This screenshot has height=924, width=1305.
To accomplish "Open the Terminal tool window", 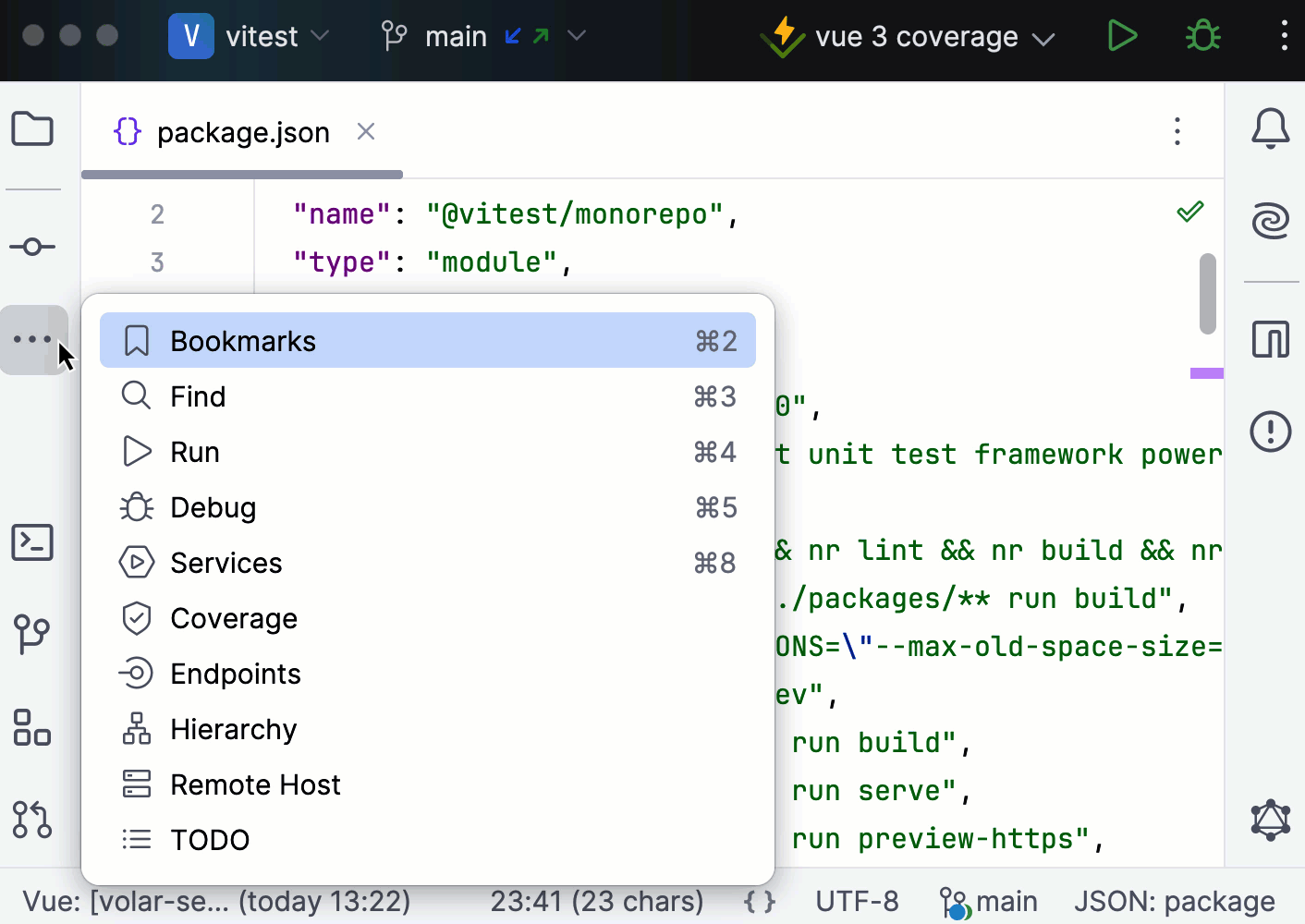I will [32, 542].
